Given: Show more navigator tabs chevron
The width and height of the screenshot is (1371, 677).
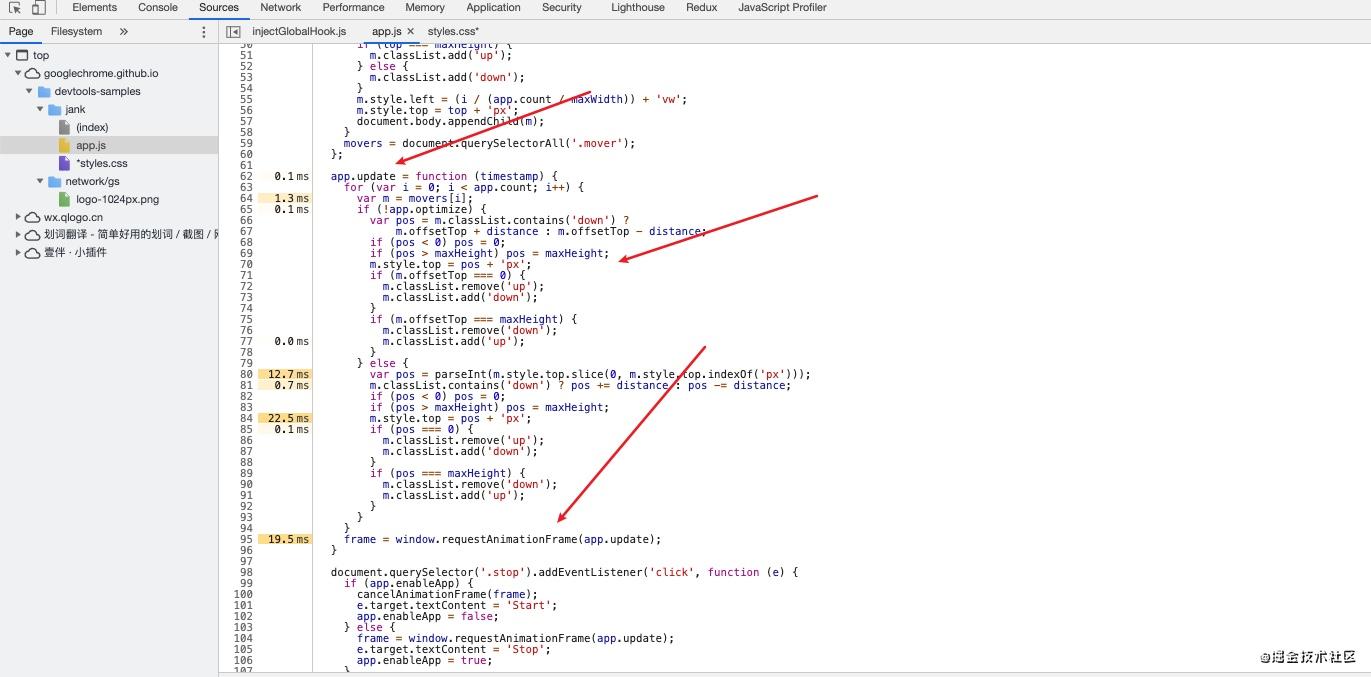Looking at the screenshot, I should click(x=124, y=32).
